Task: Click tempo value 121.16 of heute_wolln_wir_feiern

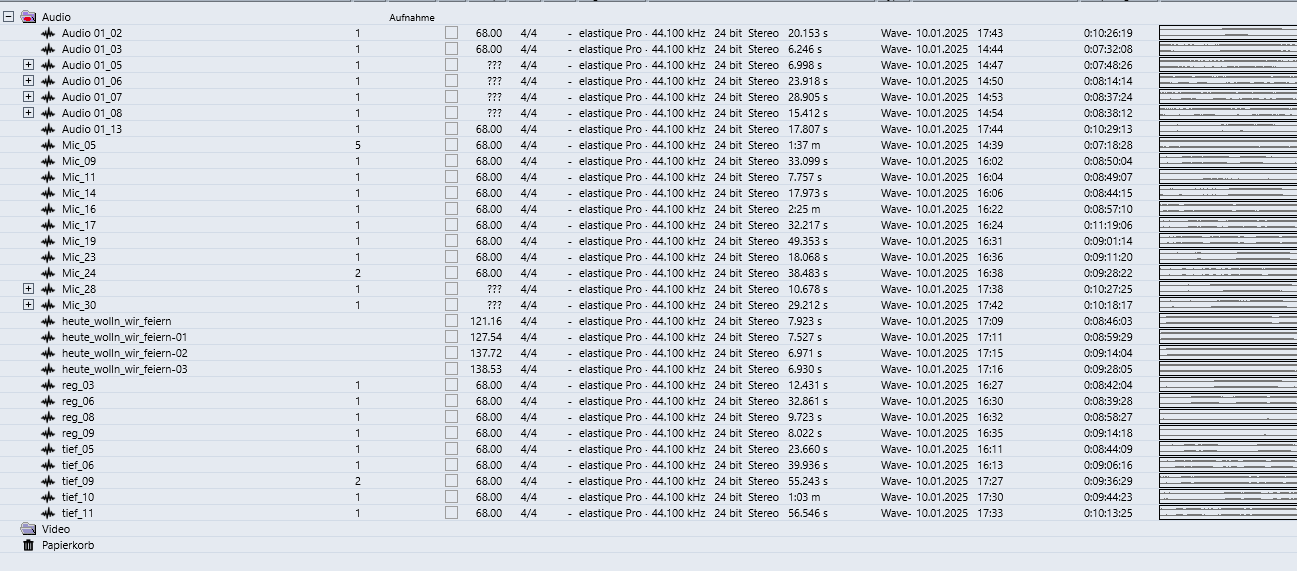Action: click(x=486, y=321)
